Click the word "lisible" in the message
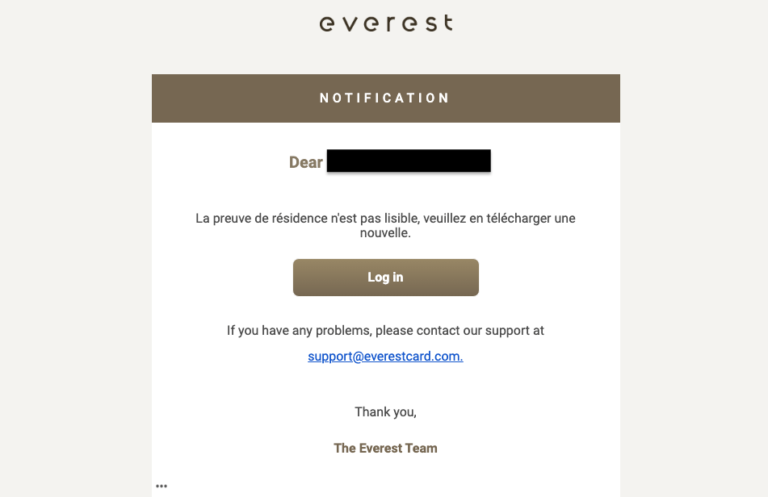The height and width of the screenshot is (497, 768). tap(399, 218)
